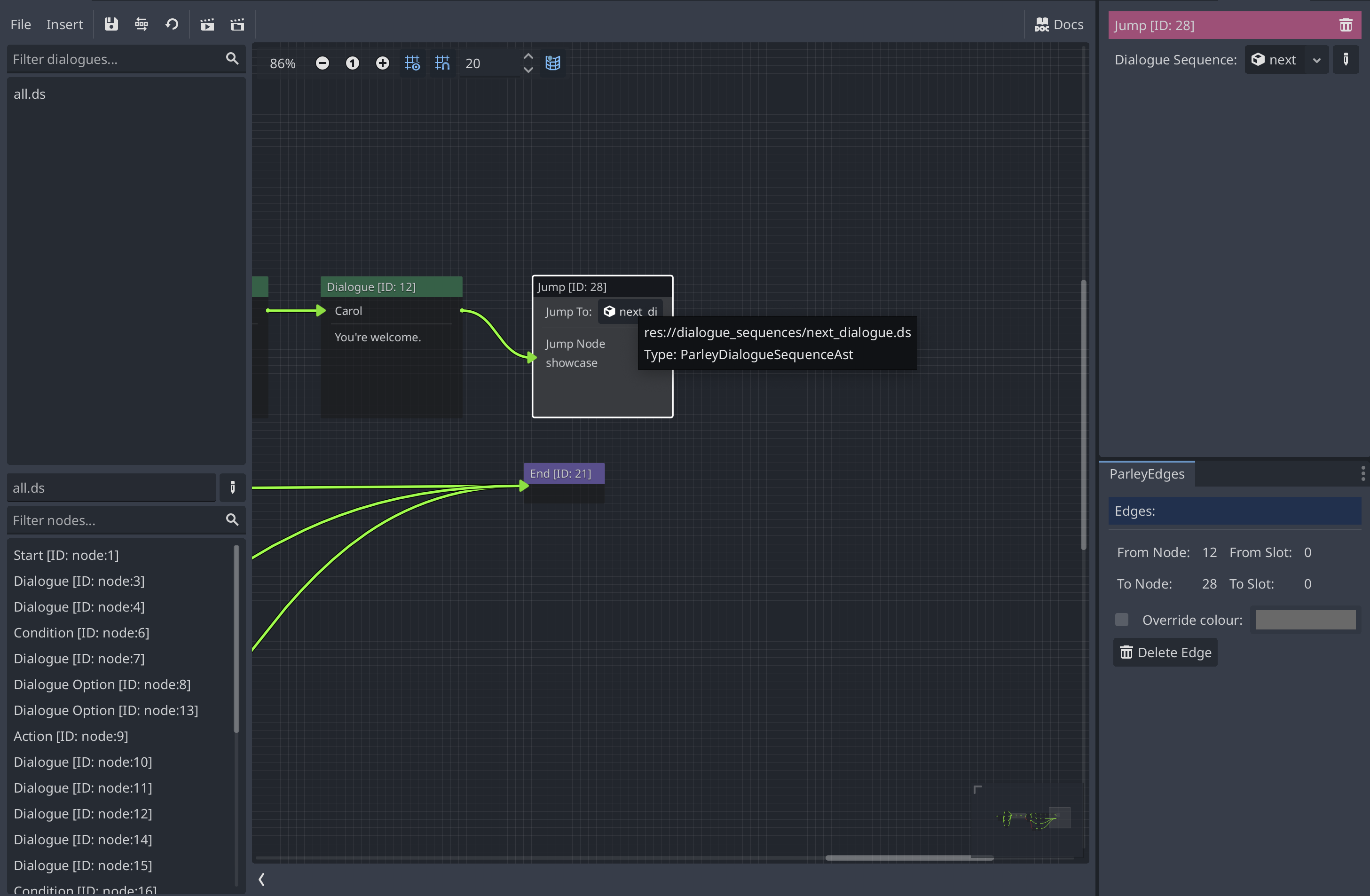
Task: Toggle grid visibility in the graph toolbar
Action: pyautogui.click(x=412, y=63)
